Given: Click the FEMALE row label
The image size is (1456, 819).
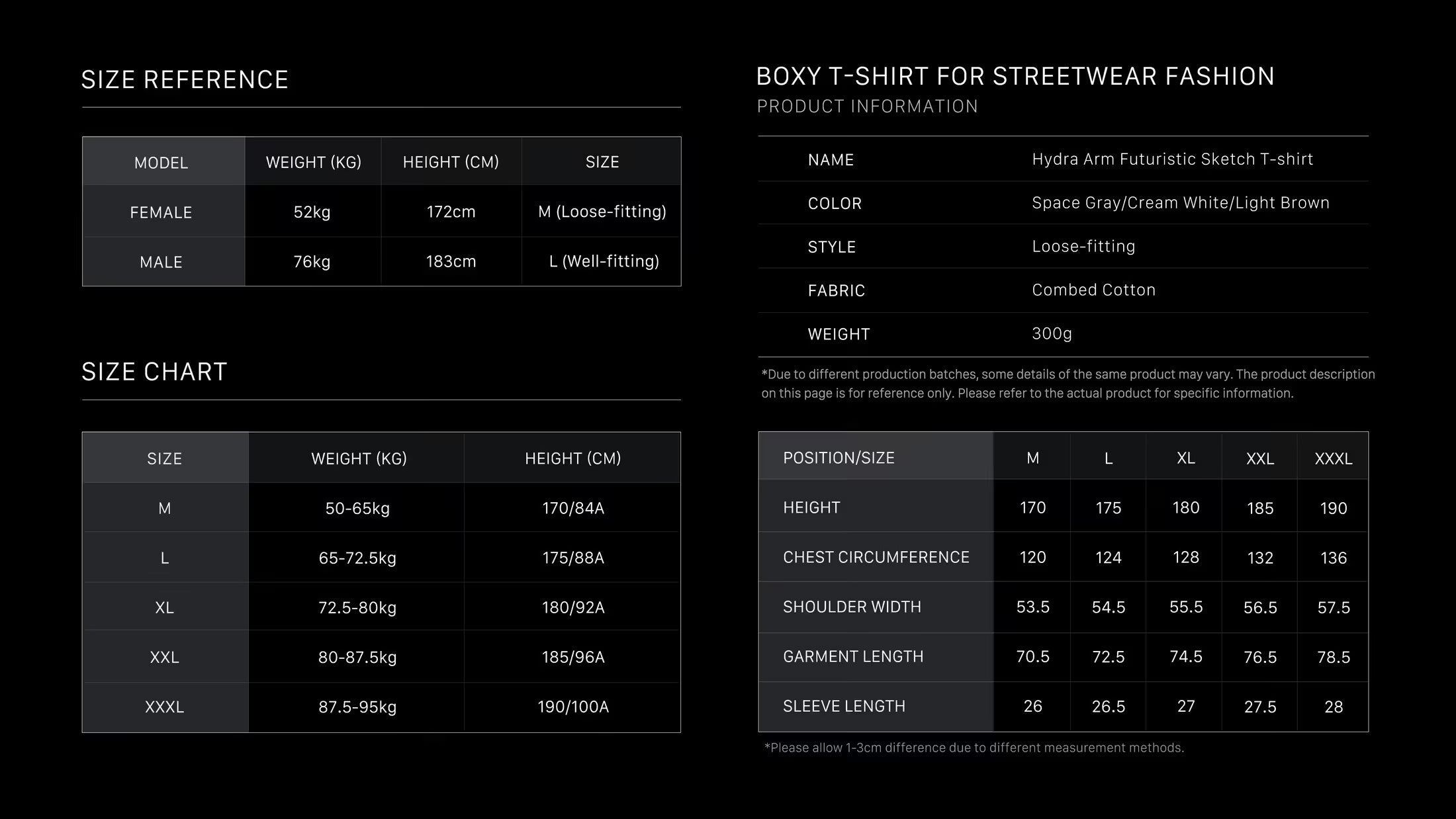Looking at the screenshot, I should pos(161,212).
